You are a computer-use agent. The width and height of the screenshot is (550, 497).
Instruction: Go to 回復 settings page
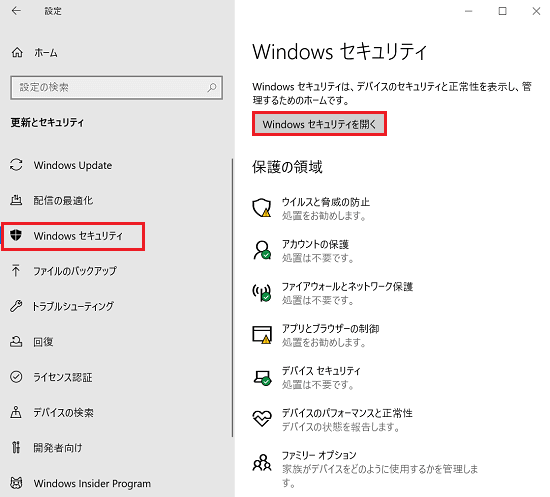click(43, 342)
